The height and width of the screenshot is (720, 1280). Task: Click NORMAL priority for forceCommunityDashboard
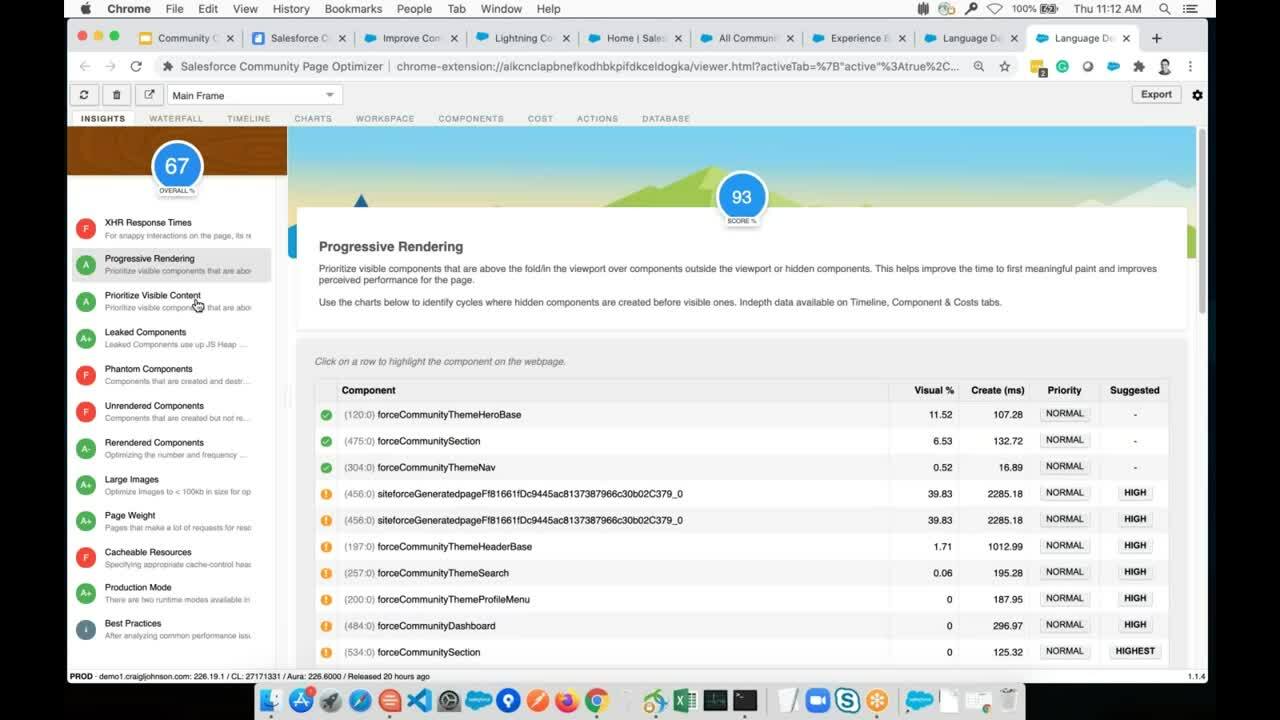pyautogui.click(x=1064, y=625)
